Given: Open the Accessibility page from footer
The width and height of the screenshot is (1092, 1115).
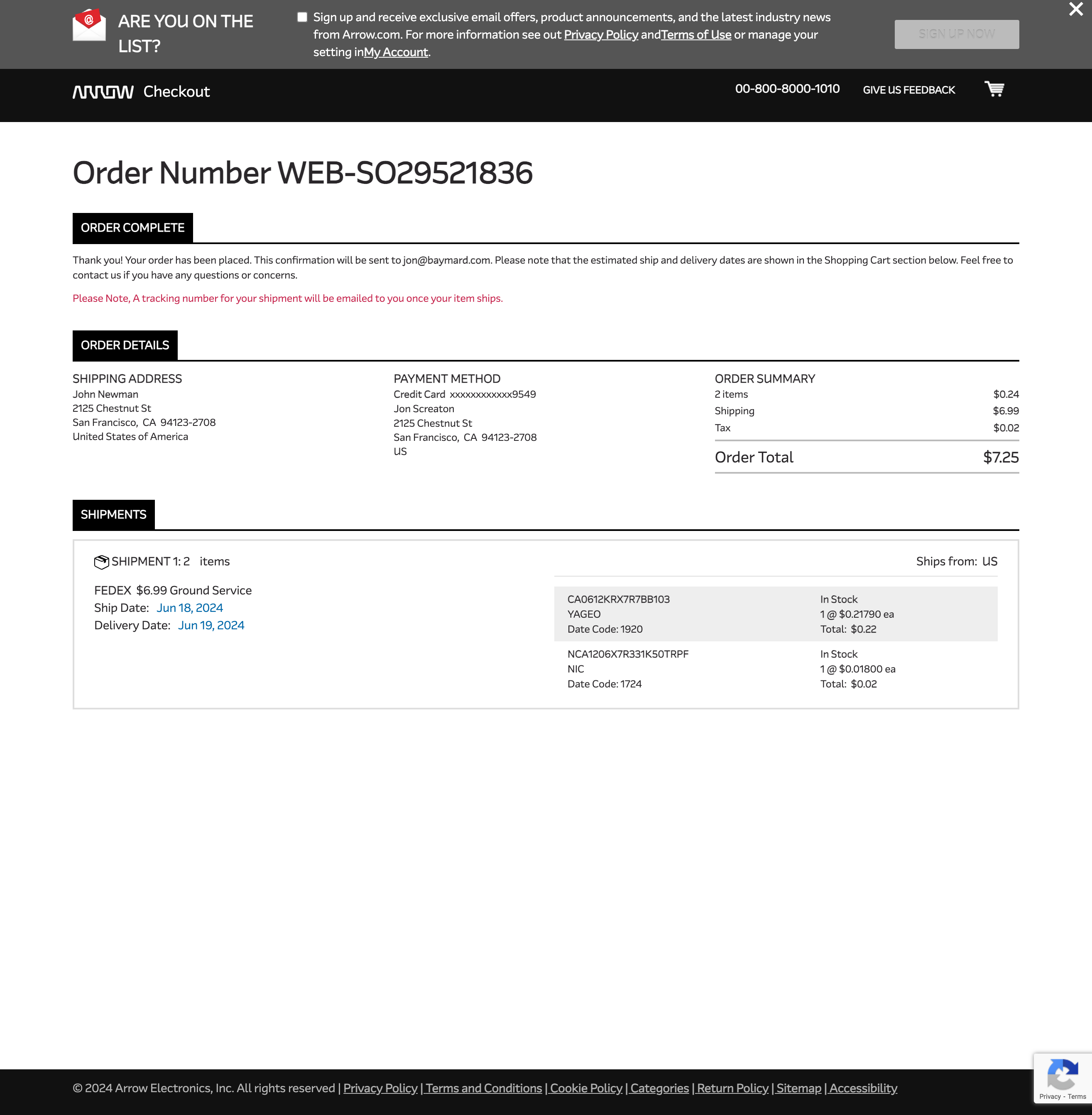Looking at the screenshot, I should point(862,1088).
